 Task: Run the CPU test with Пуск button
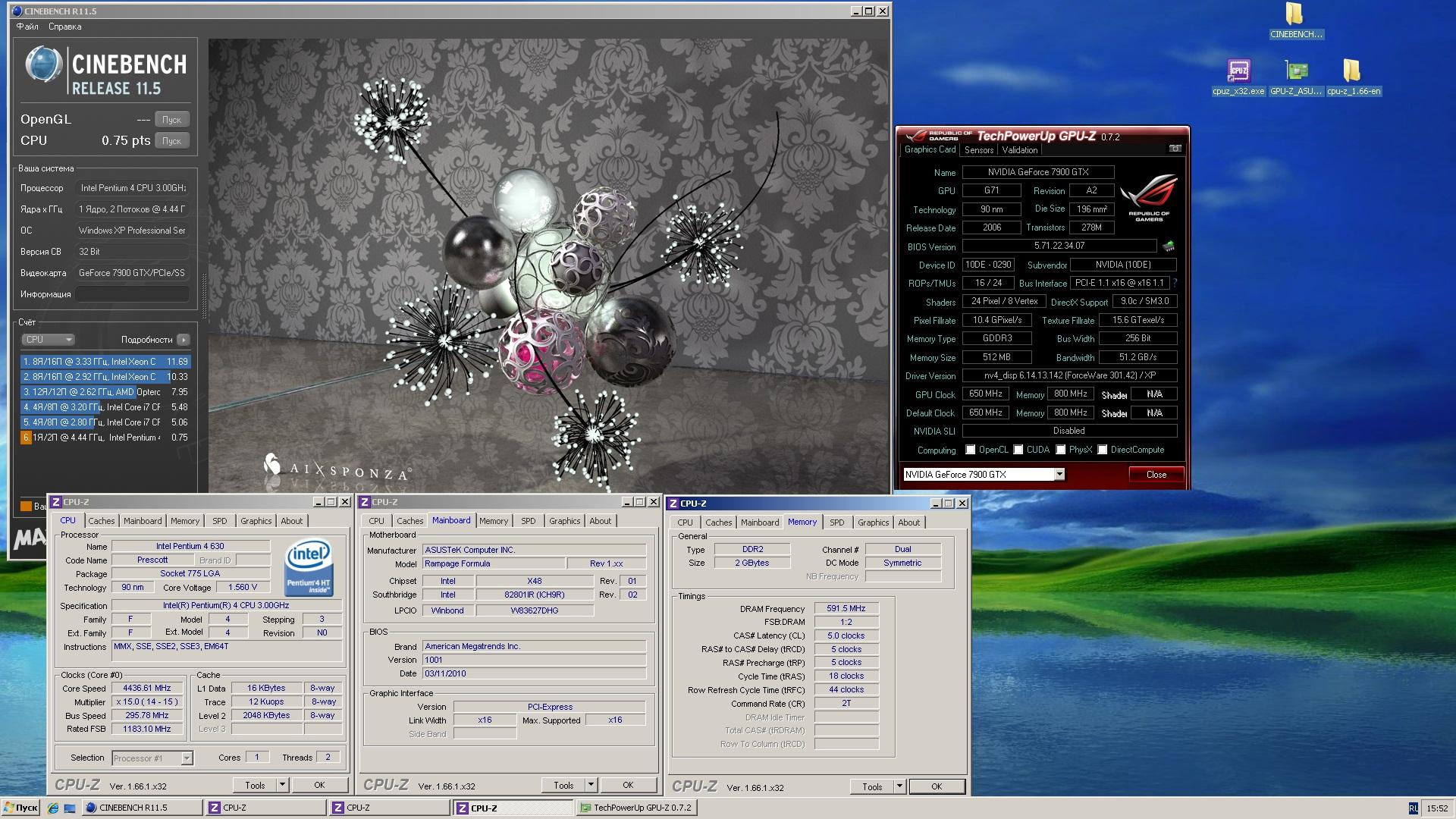coord(172,141)
